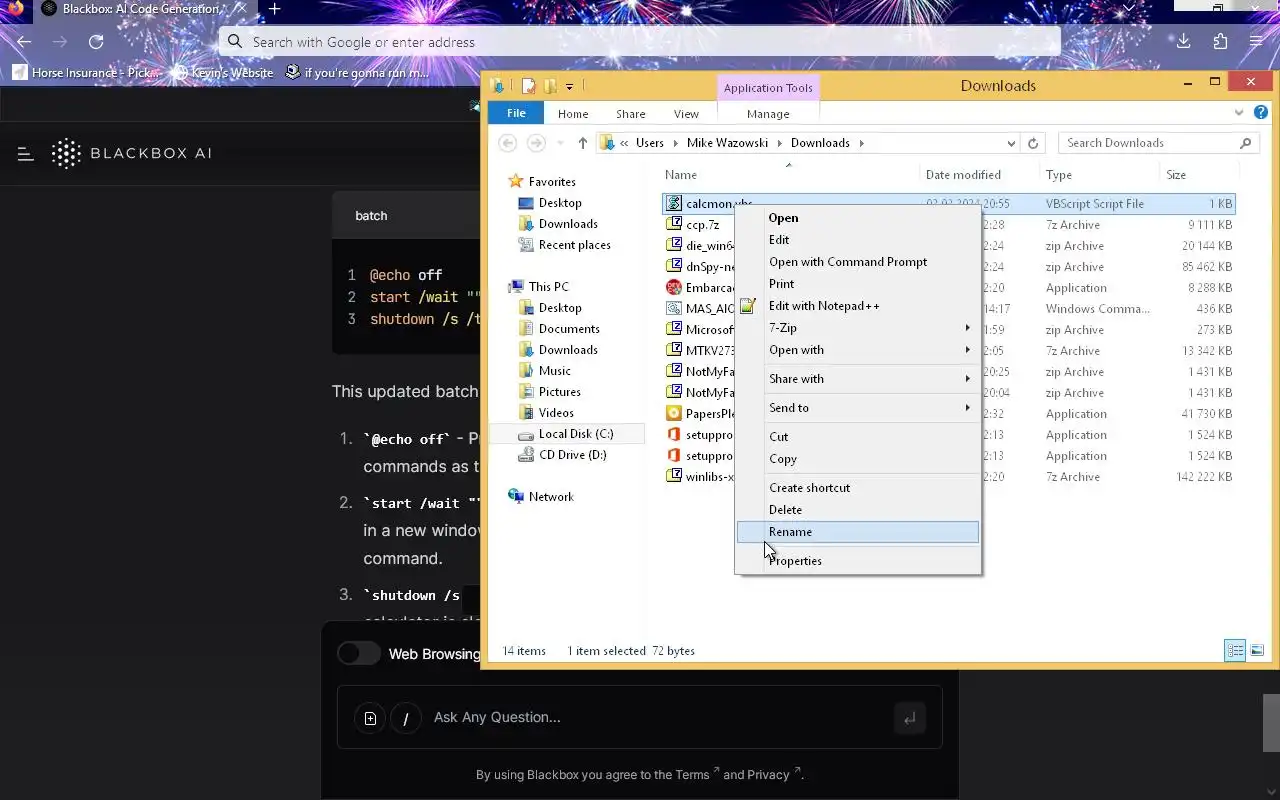Focus the Firefox address bar
The image size is (1280, 800).
point(640,42)
